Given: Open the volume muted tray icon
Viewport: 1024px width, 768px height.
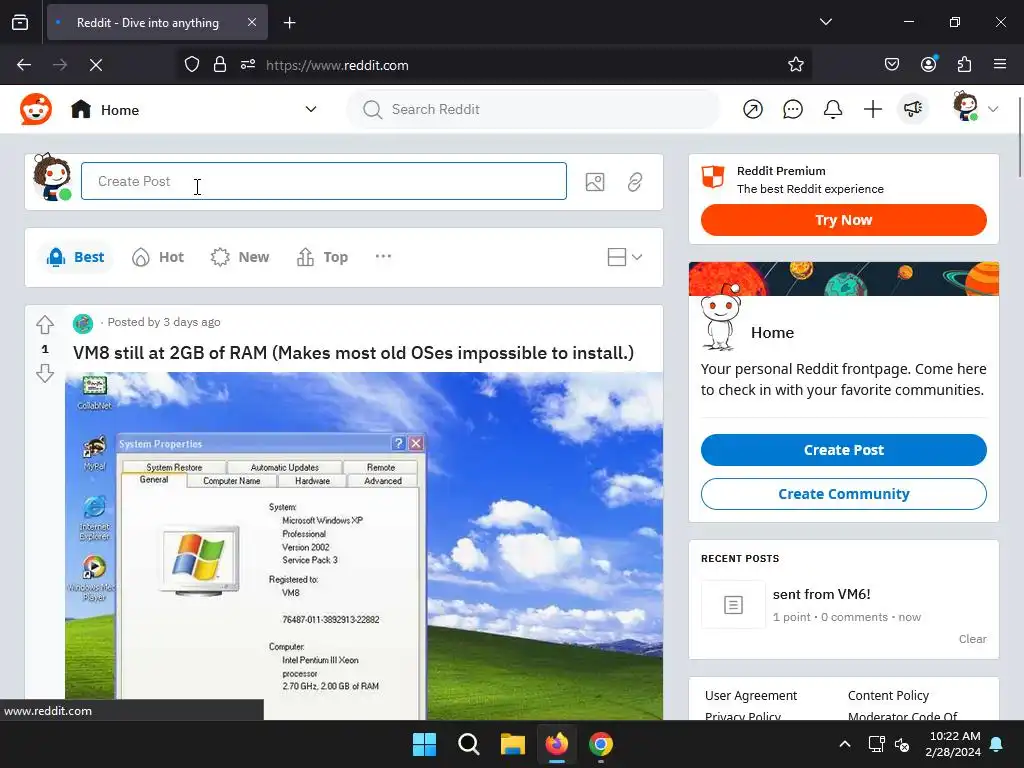Looking at the screenshot, I should coord(903,744).
